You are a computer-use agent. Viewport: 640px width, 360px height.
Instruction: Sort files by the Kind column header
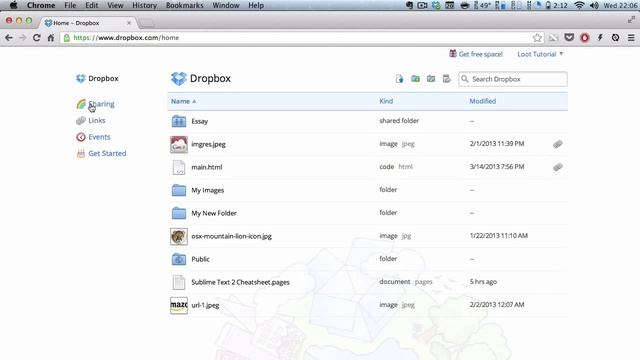(386, 101)
